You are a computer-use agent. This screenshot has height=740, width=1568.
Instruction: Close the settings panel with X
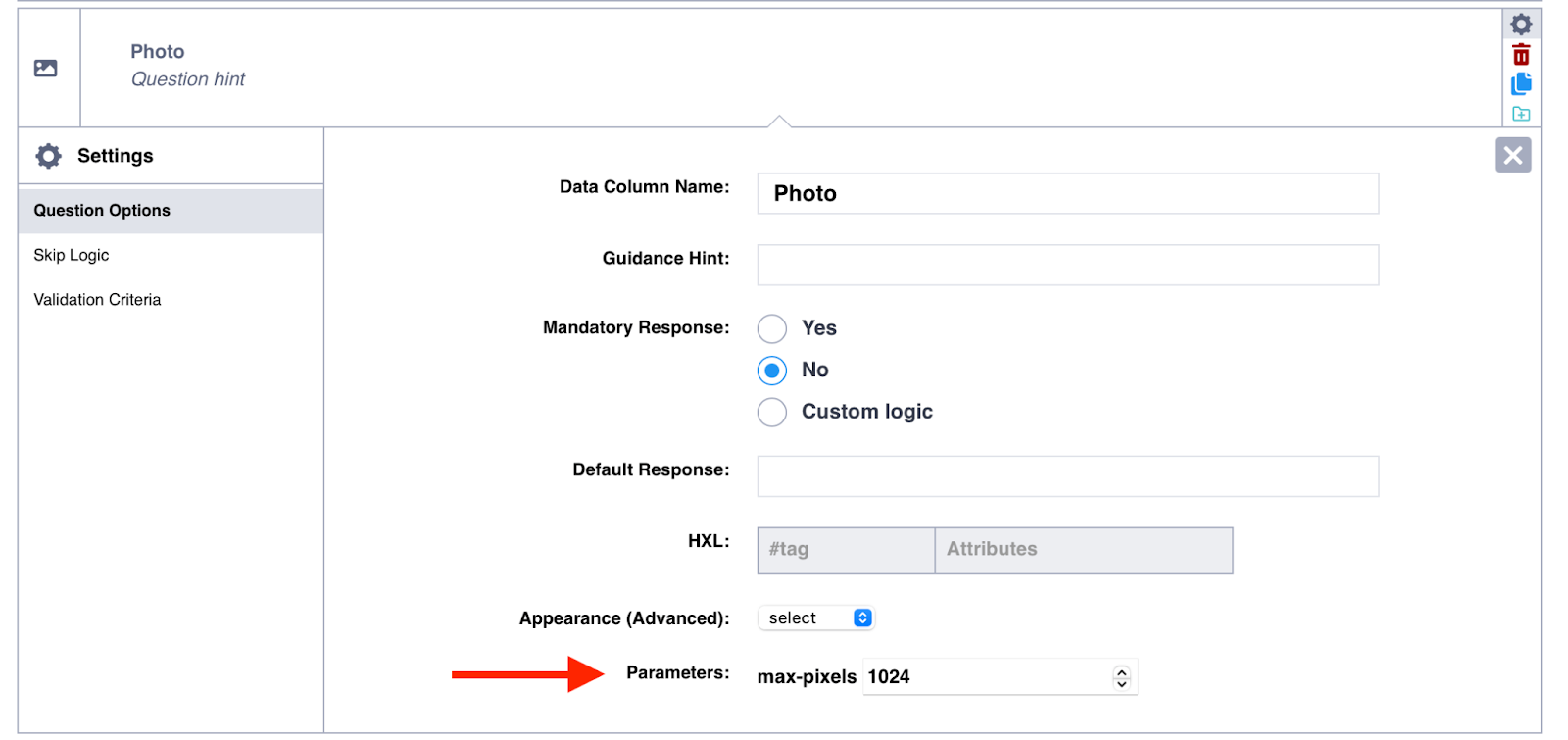pos(1512,155)
